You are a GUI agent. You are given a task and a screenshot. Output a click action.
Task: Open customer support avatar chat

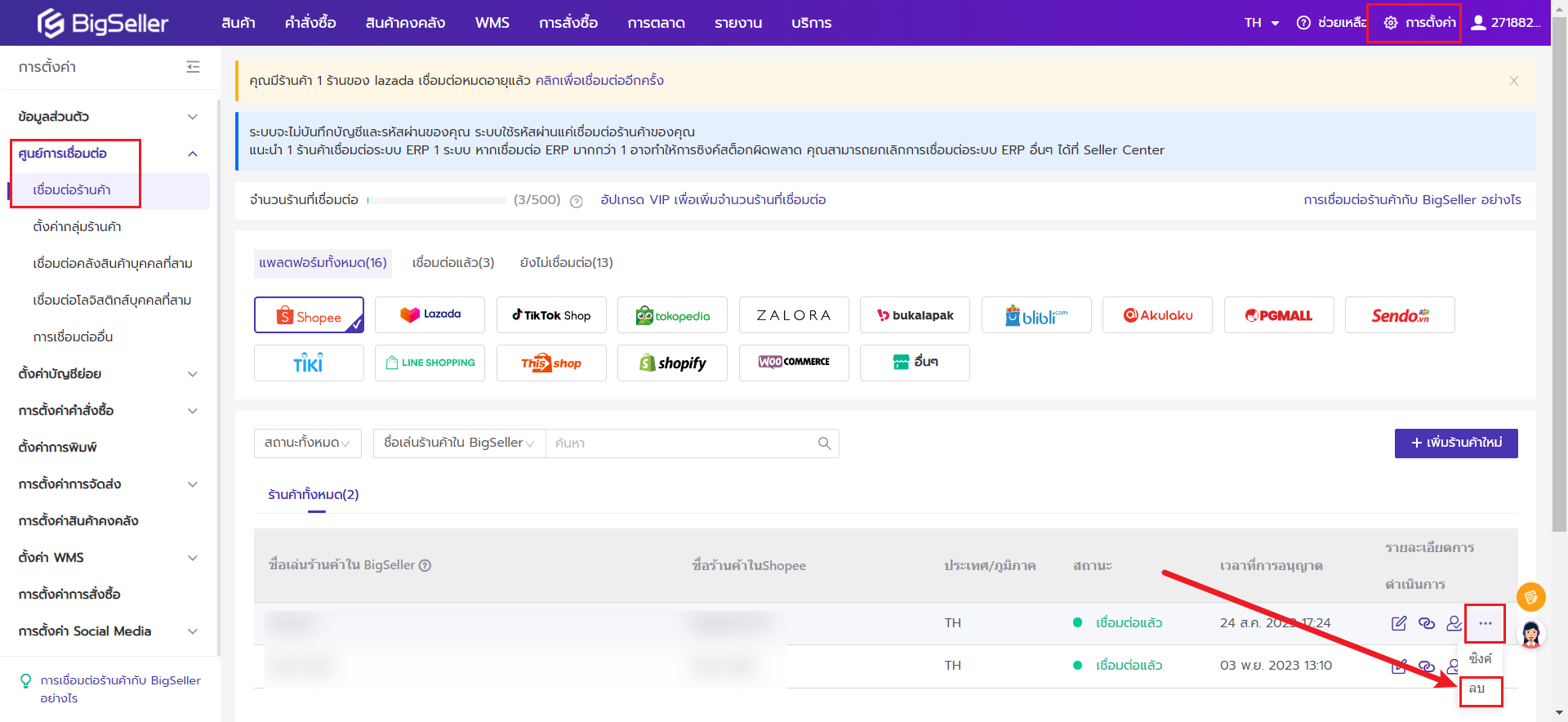(1531, 634)
